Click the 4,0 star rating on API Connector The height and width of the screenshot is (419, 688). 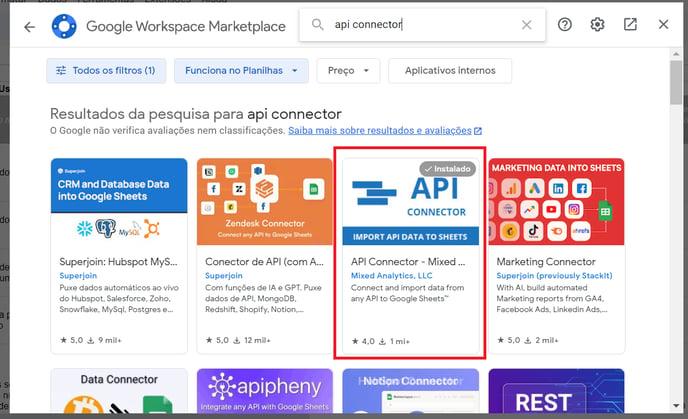pos(363,341)
